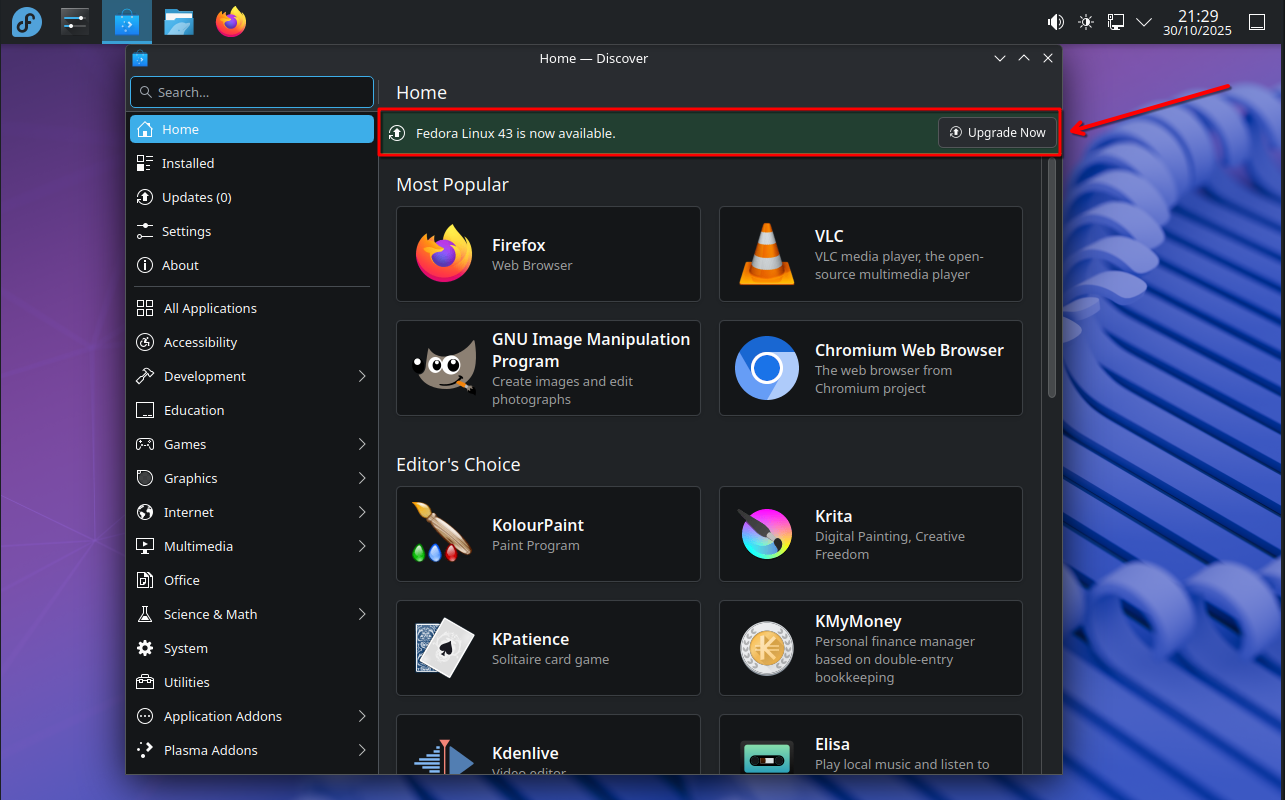Open the Installed section in Discover
1285x800 pixels.
coord(188,162)
